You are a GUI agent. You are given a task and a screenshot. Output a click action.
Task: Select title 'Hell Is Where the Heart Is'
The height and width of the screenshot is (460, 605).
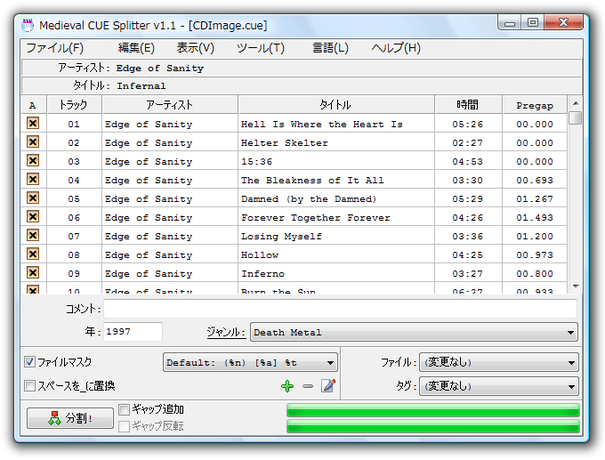(x=322, y=124)
